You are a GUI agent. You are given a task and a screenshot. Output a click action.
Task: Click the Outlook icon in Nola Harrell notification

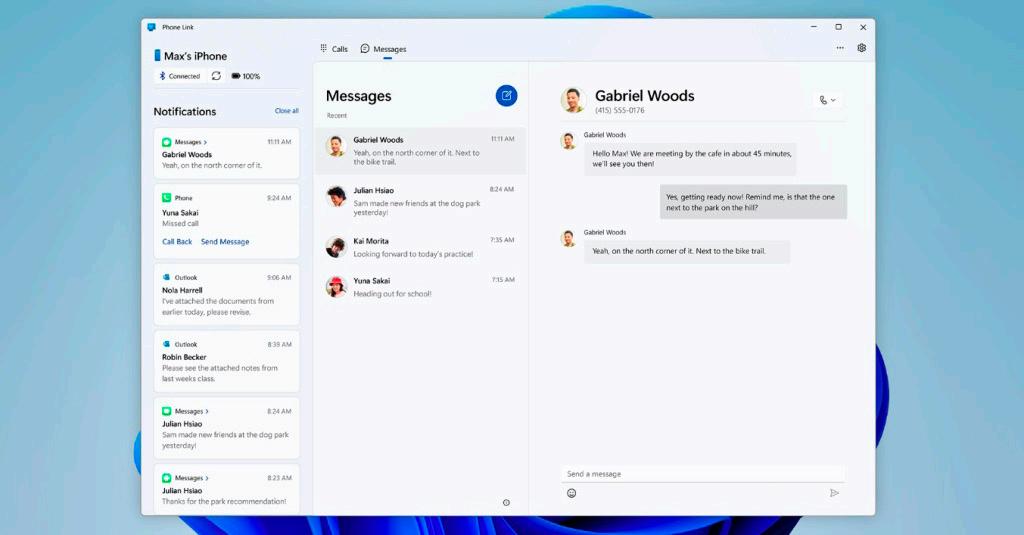tap(167, 277)
